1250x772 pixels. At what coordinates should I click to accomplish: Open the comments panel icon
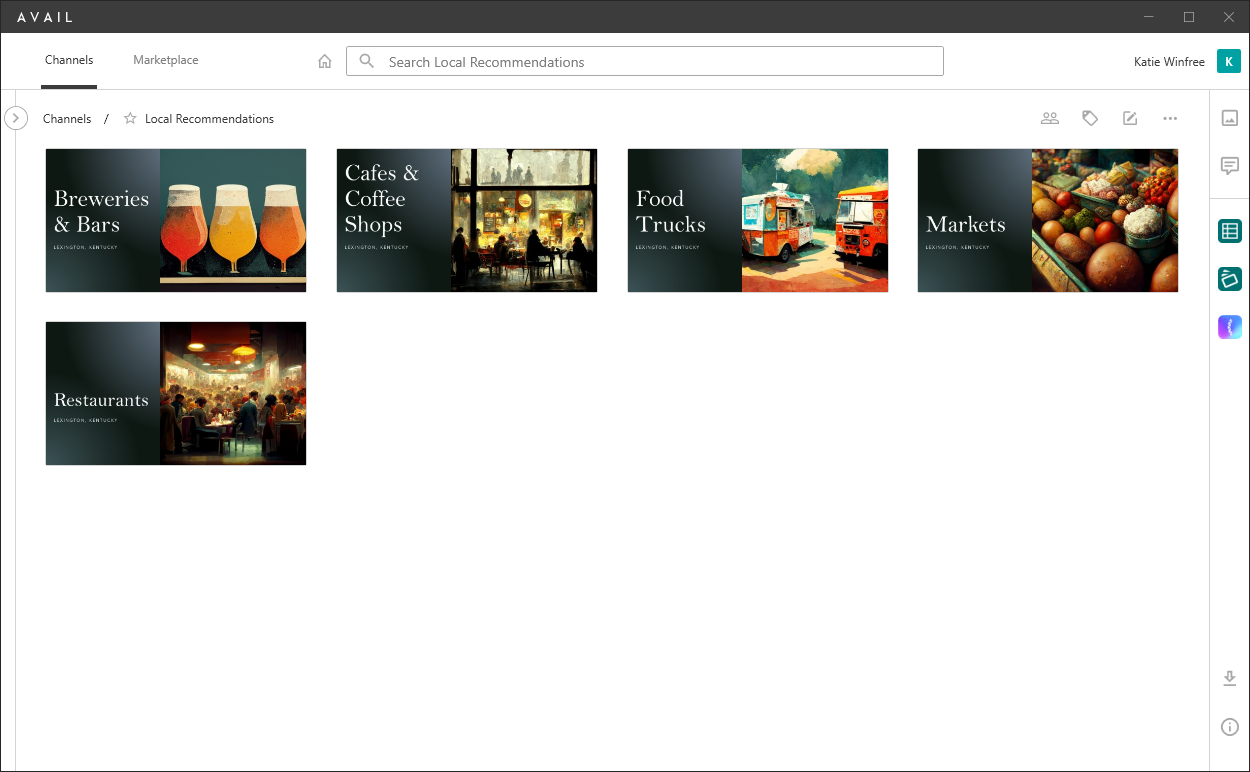(x=1230, y=166)
